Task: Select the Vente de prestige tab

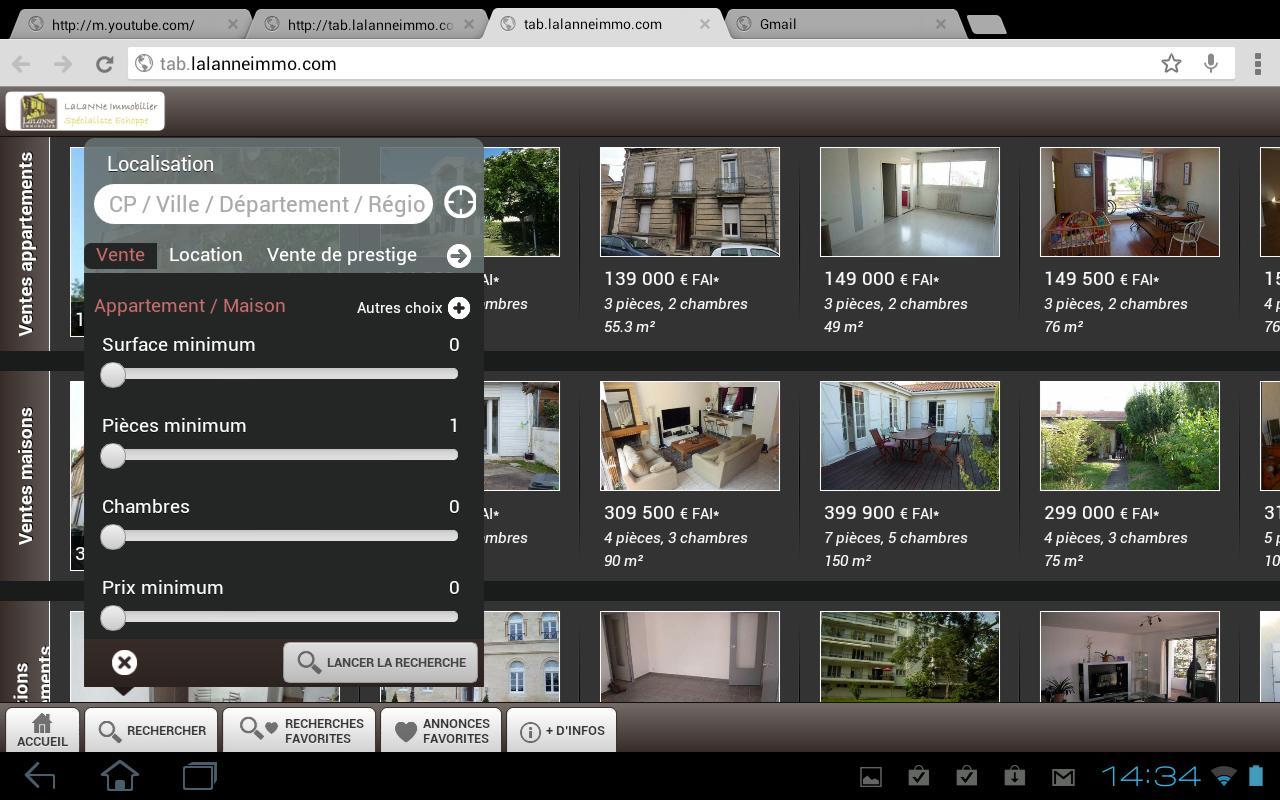Action: 342,255
